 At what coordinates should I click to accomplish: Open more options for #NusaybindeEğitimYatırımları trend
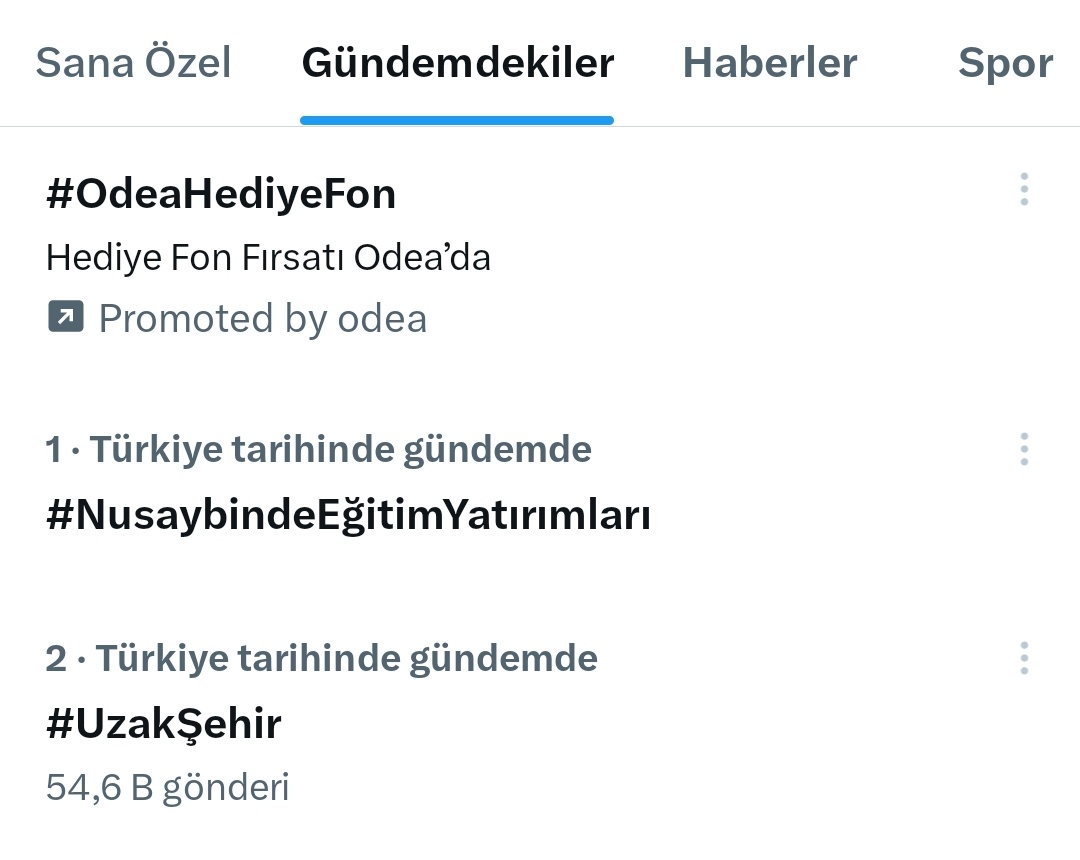pyautogui.click(x=1024, y=450)
